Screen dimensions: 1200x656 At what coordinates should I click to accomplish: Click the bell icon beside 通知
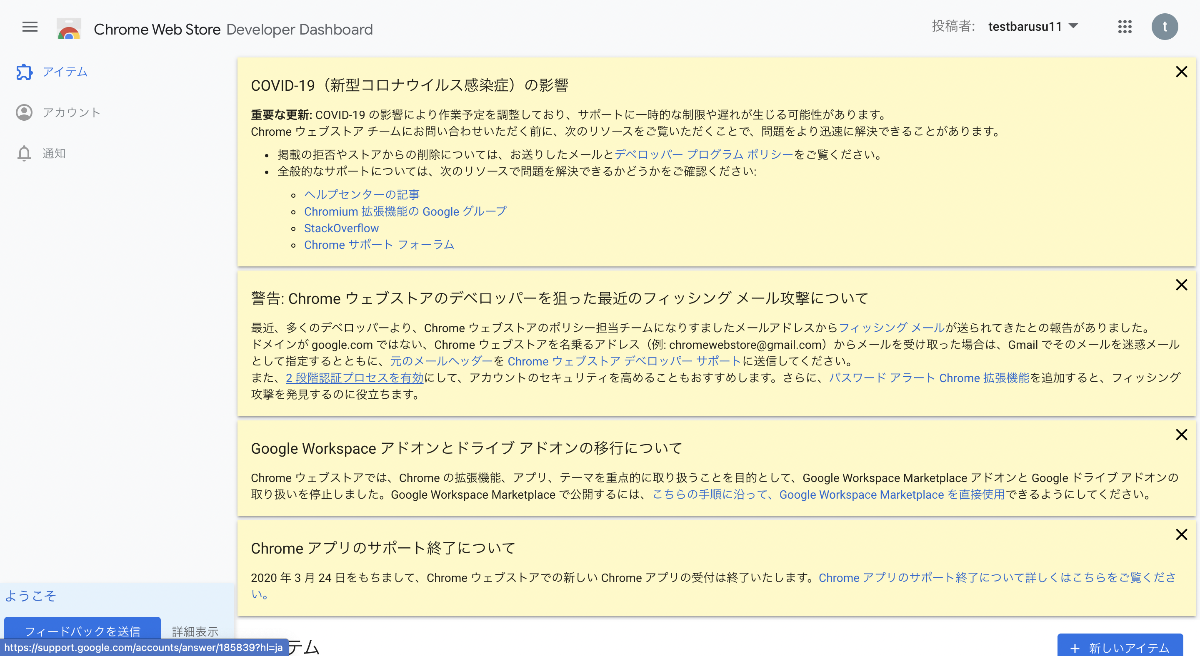(x=25, y=153)
